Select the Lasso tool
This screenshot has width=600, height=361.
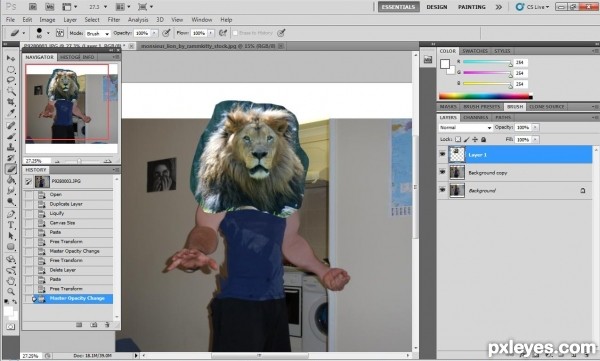11,80
